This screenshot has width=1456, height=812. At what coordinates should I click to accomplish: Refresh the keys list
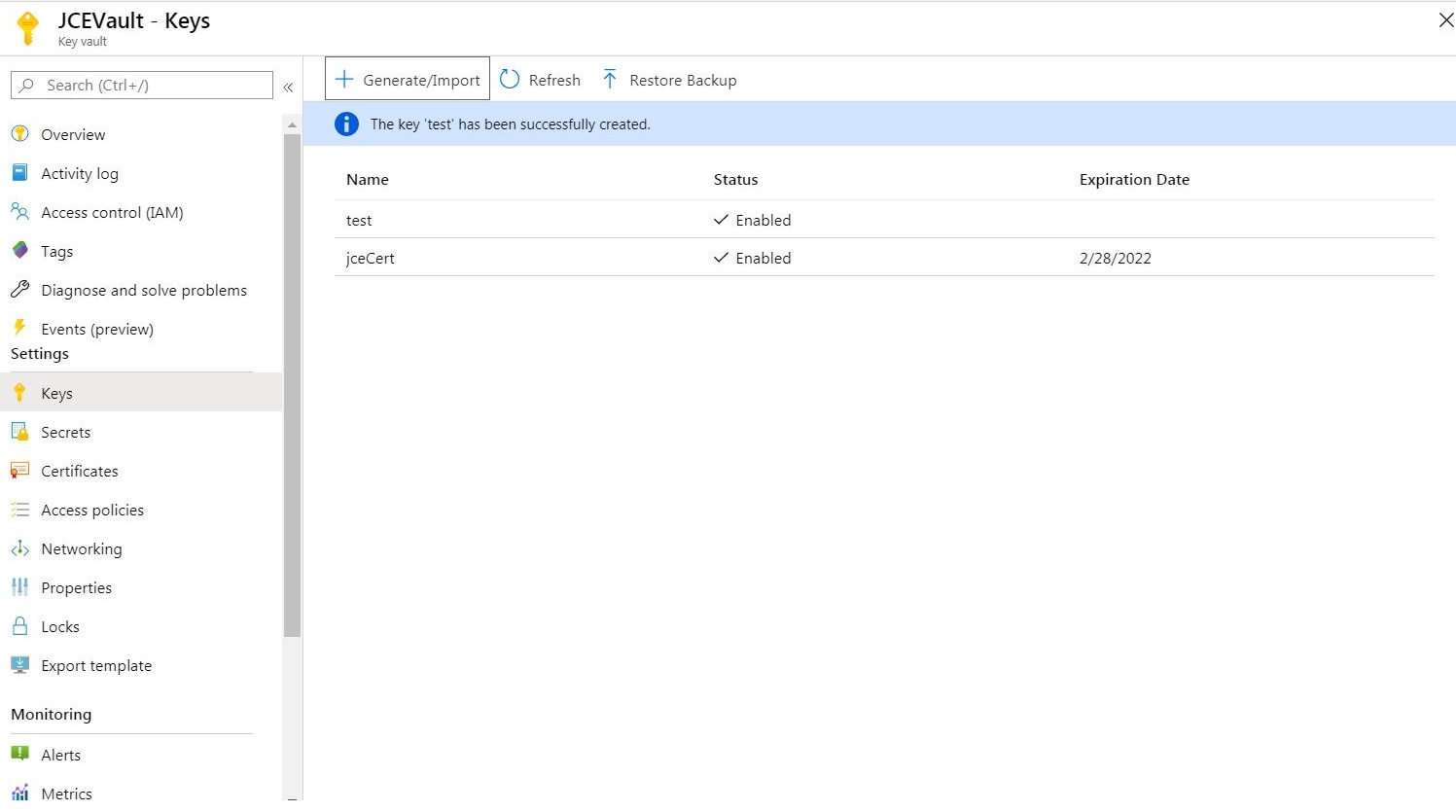(x=540, y=79)
